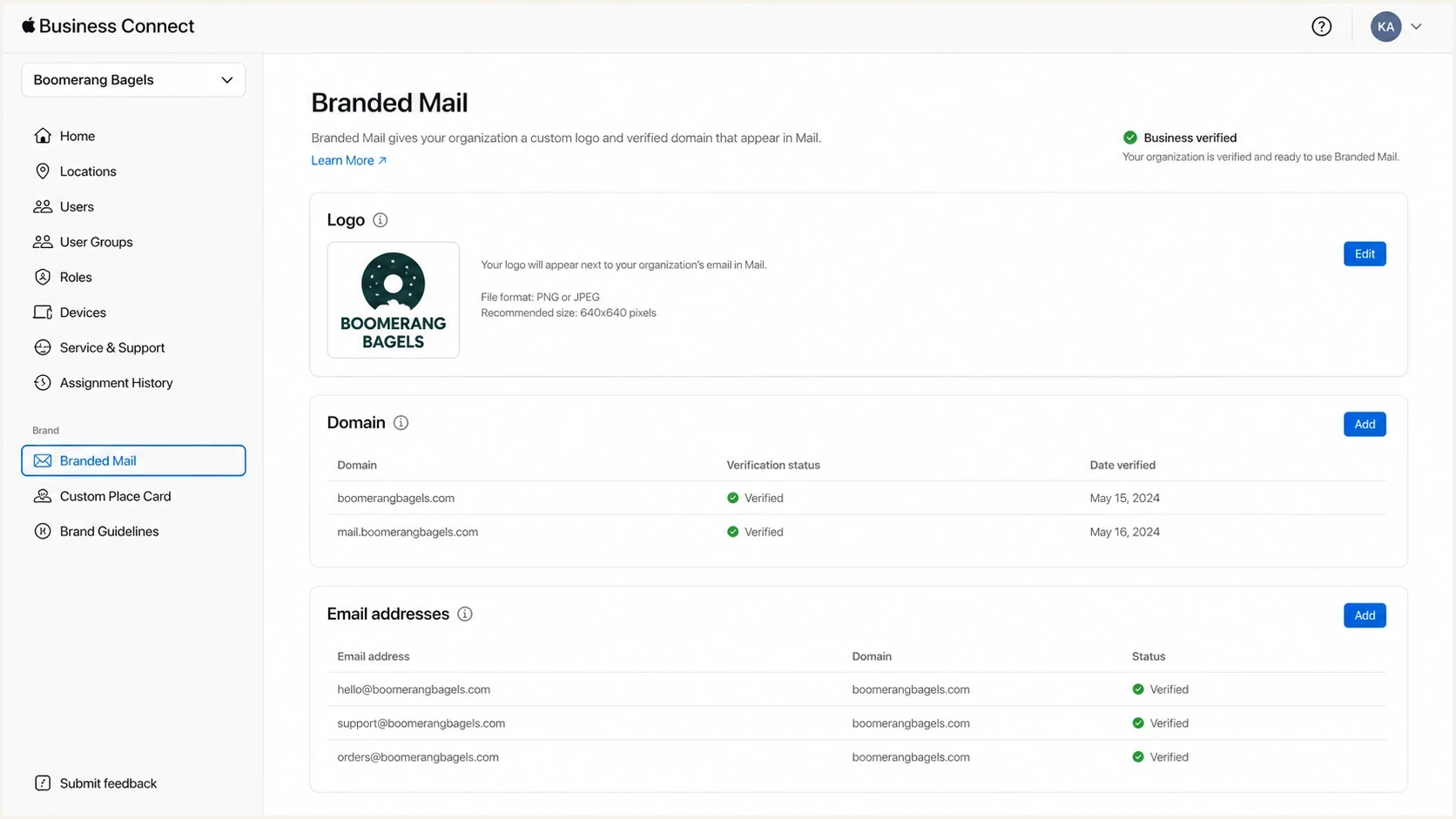Click the Edit logo button

click(1365, 254)
